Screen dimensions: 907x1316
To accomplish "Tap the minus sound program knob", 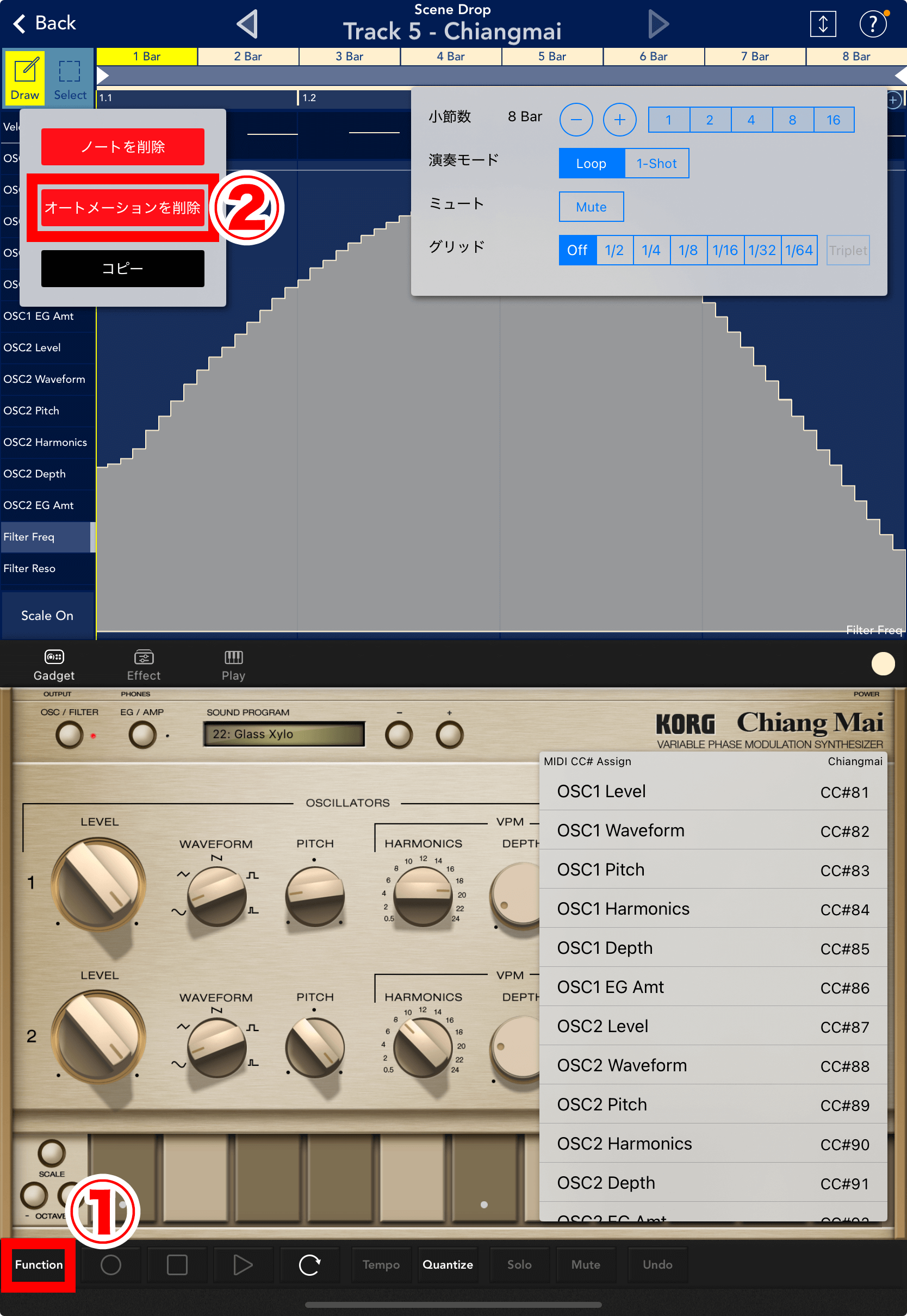I will click(399, 735).
